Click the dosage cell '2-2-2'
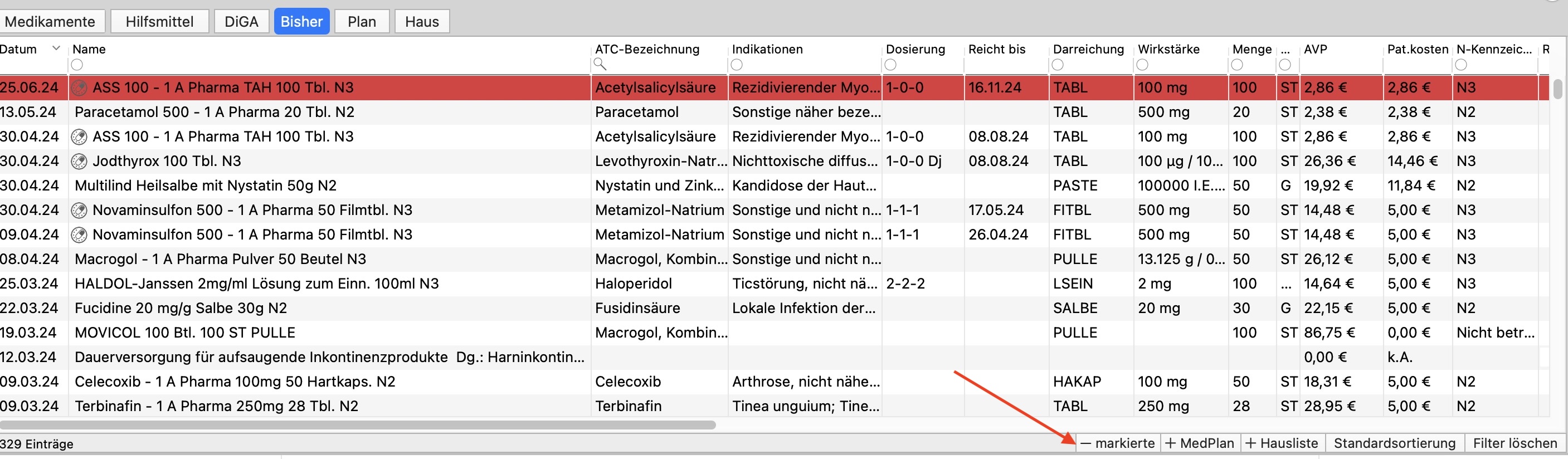 (x=905, y=284)
